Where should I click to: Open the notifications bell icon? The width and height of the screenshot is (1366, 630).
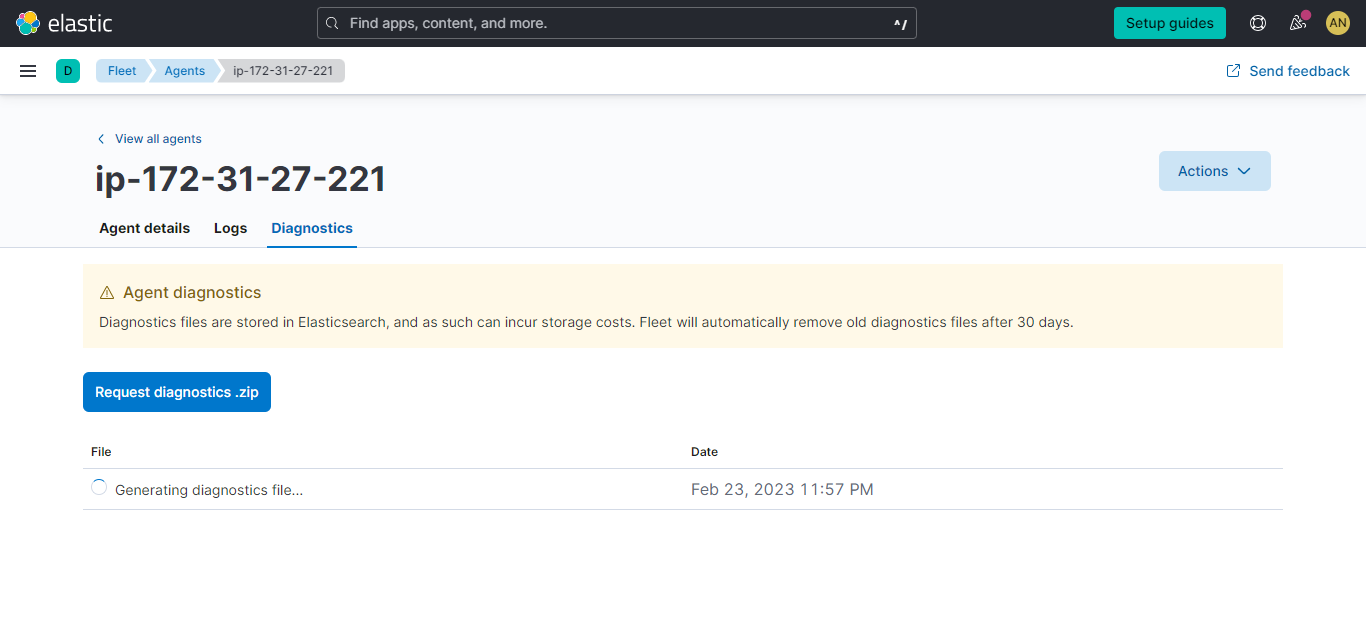[1297, 22]
